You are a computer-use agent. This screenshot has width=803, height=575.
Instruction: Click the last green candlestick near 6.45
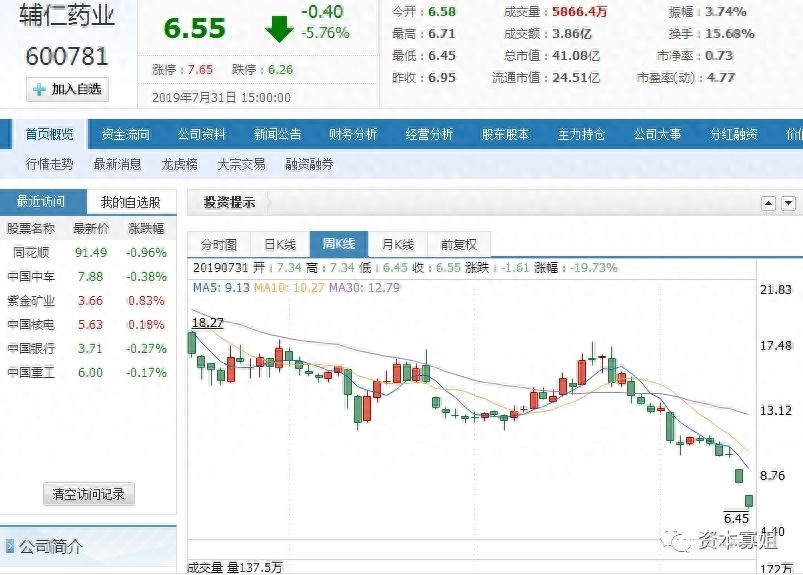tap(749, 501)
